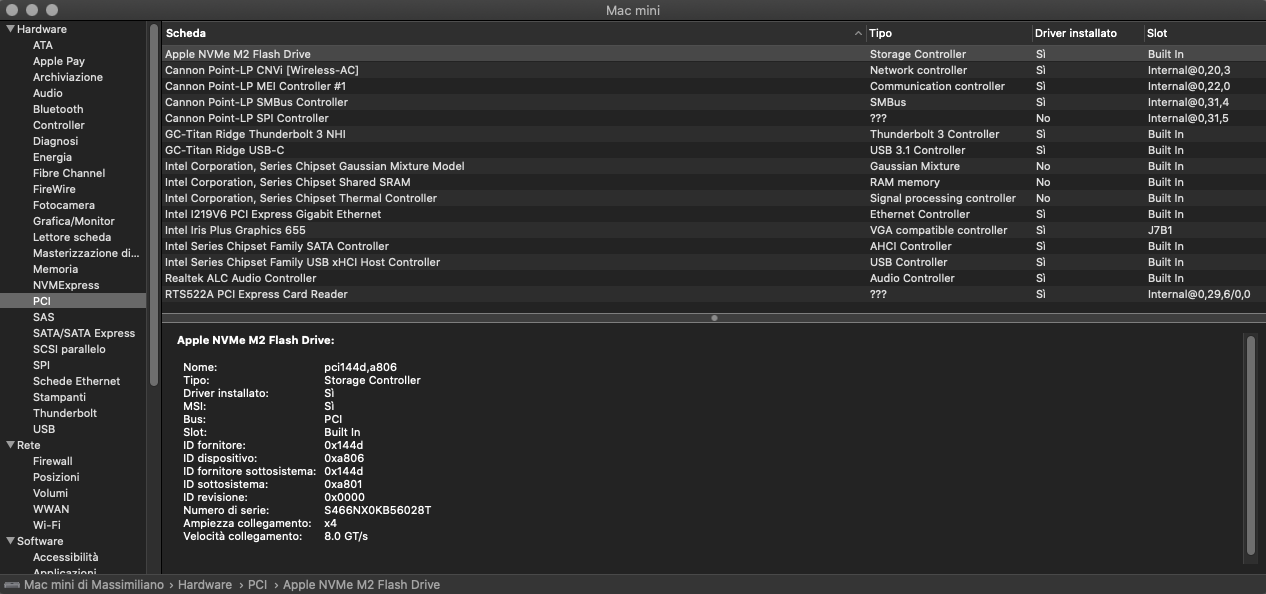Select the Apple NVMe M2 Flash Drive row
The image size is (1266, 594).
tap(714, 54)
